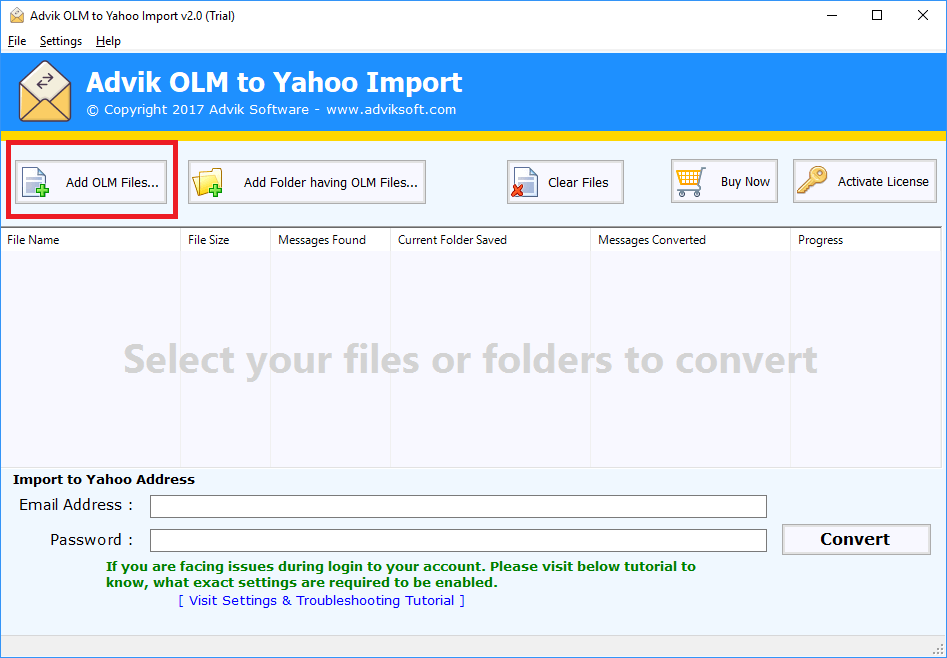This screenshot has width=947, height=658.
Task: Minimize the Advik window
Action: coord(831,16)
